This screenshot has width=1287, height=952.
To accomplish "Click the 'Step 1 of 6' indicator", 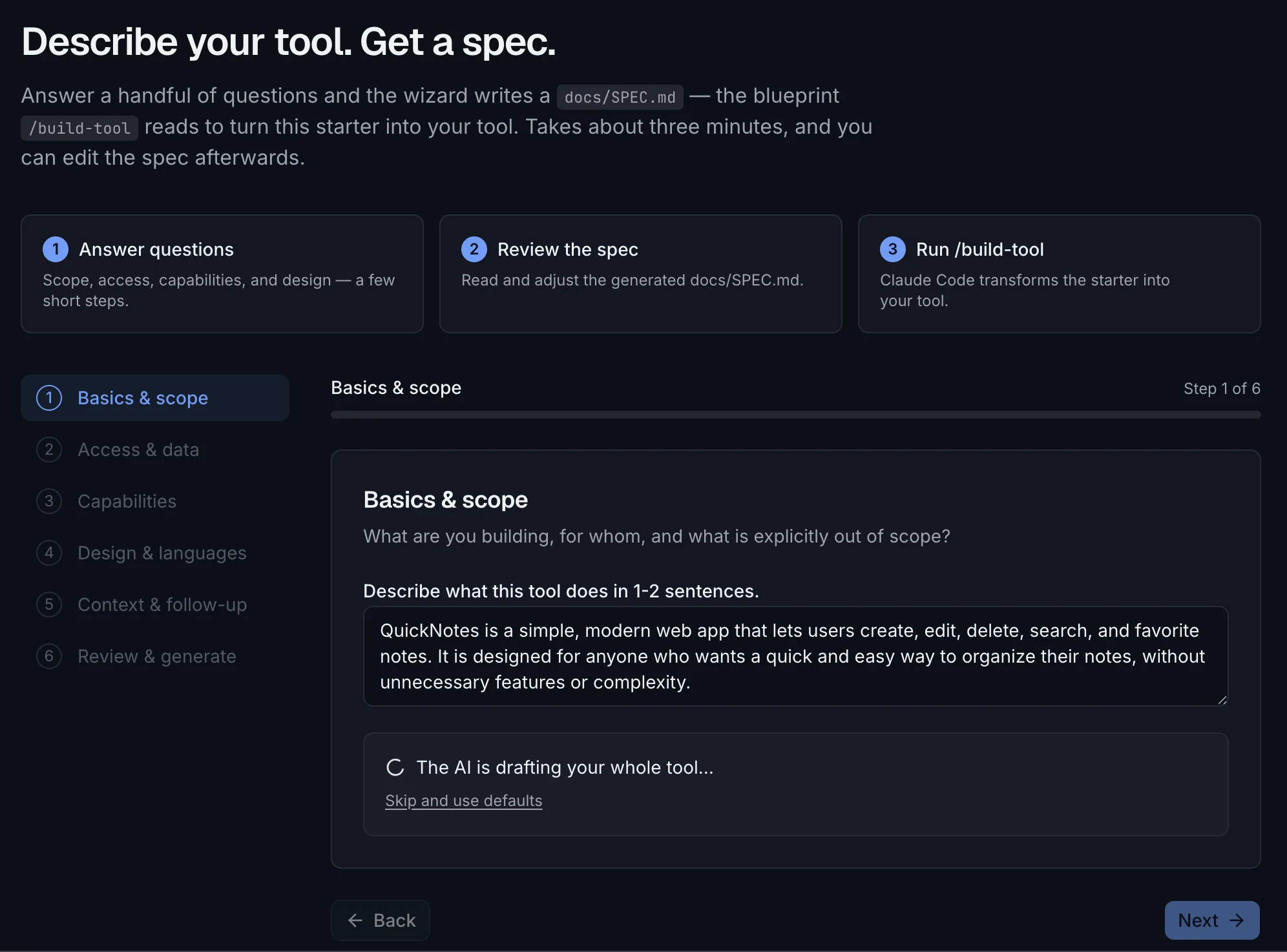I will tap(1222, 388).
